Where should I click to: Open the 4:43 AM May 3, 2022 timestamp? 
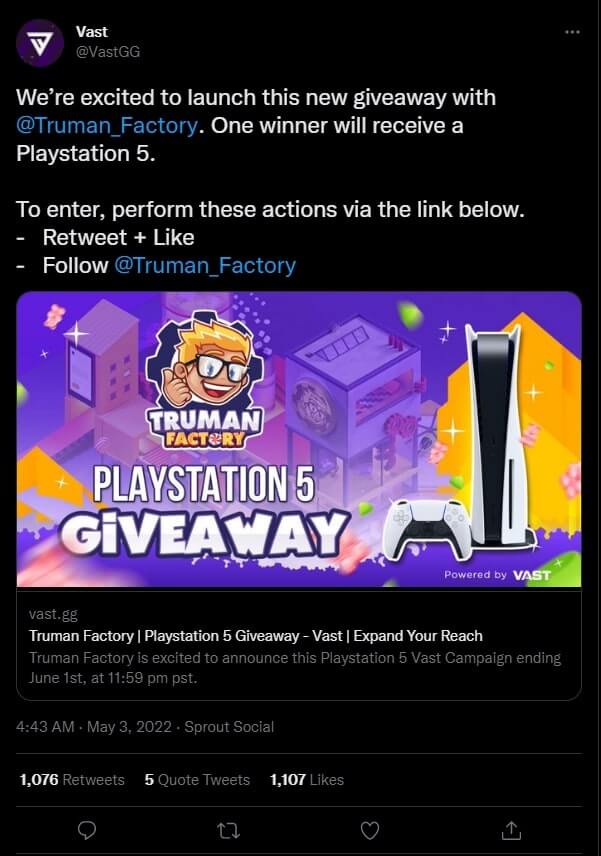(94, 727)
